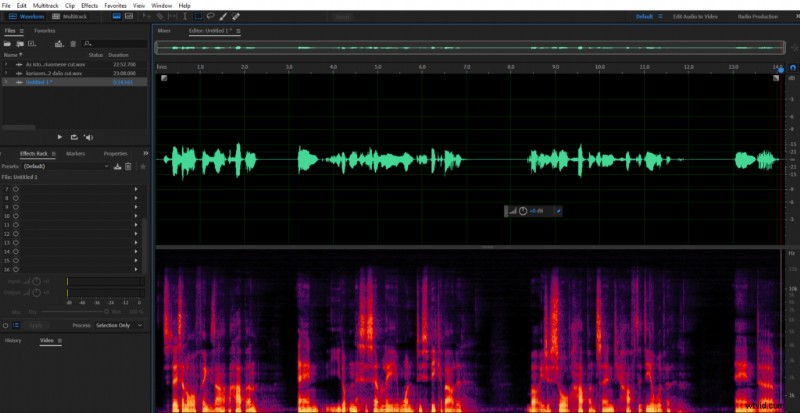Save effects rack preset icon

[117, 166]
